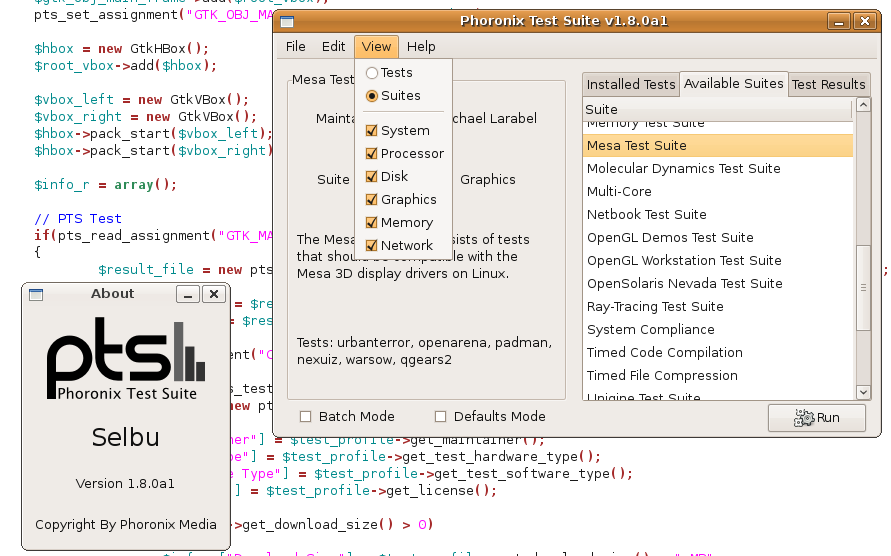Click the Phoronix Test Suite v1.8.0a1 title bar

coord(564,21)
